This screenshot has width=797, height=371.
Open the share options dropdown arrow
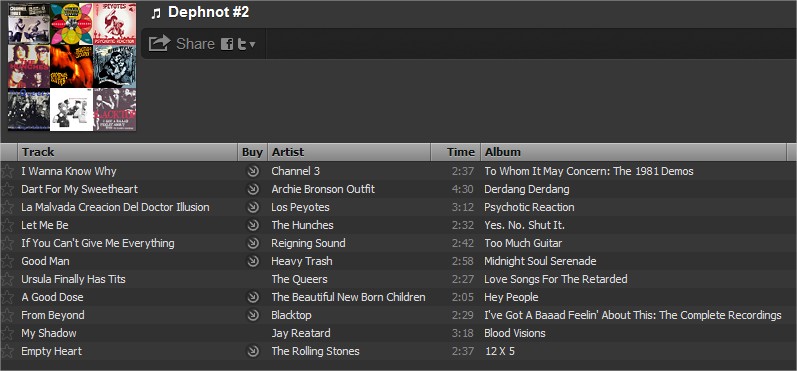click(x=252, y=45)
